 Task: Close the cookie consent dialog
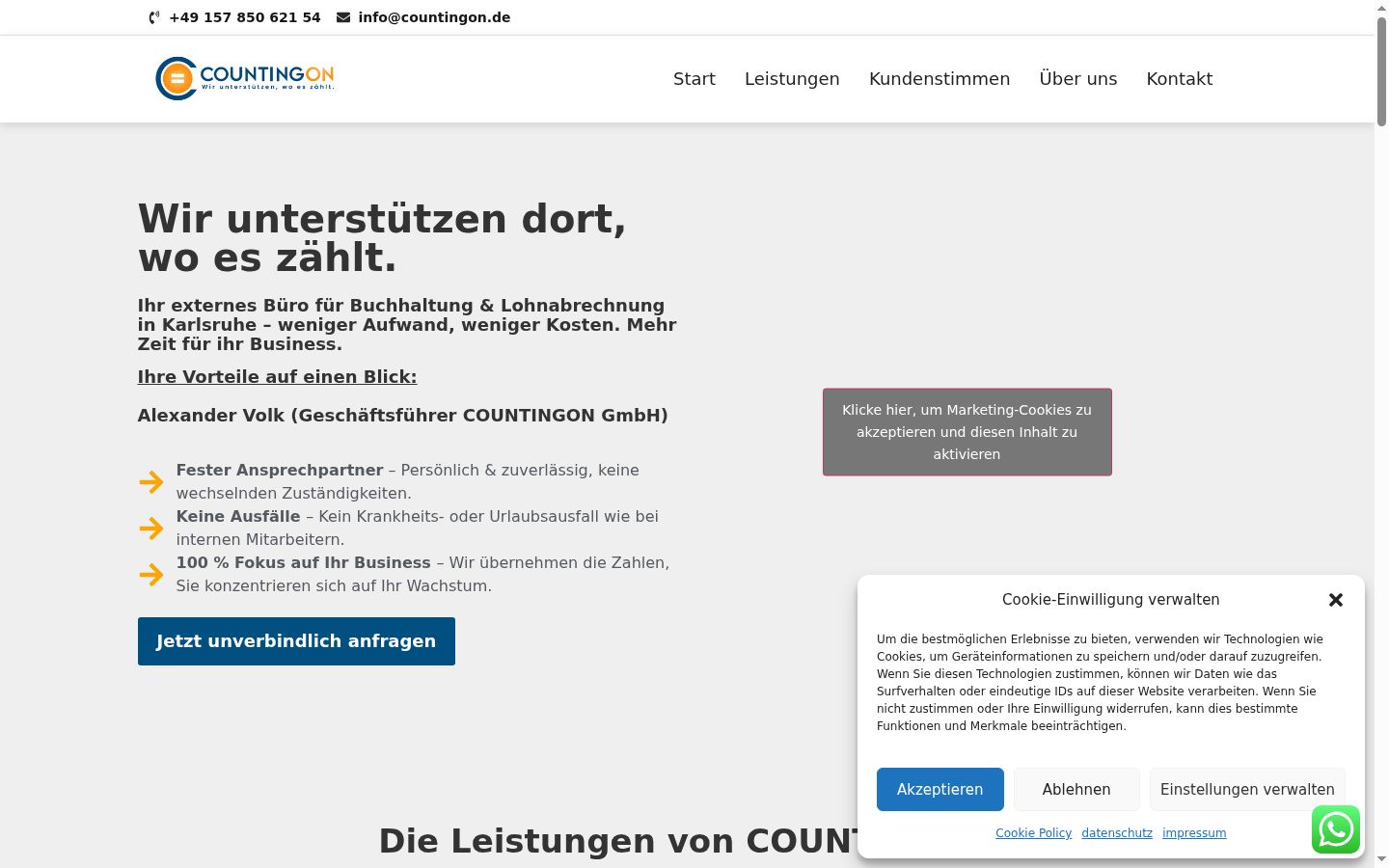click(1336, 600)
